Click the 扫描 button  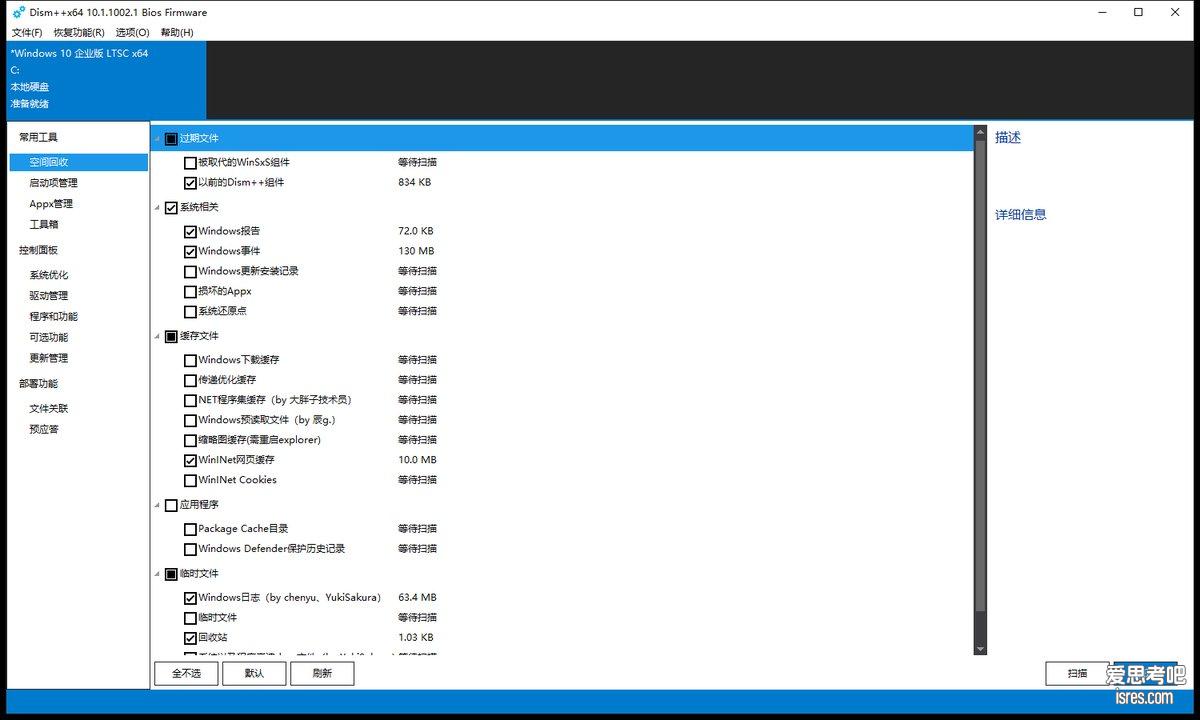tap(1077, 673)
